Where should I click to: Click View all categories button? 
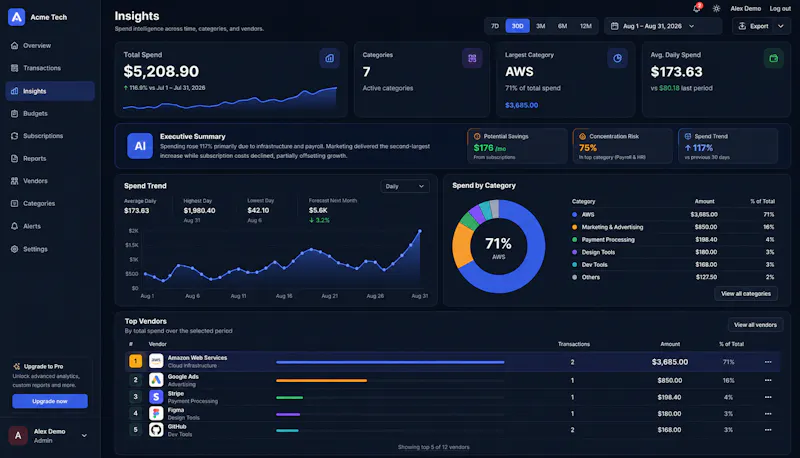click(745, 293)
